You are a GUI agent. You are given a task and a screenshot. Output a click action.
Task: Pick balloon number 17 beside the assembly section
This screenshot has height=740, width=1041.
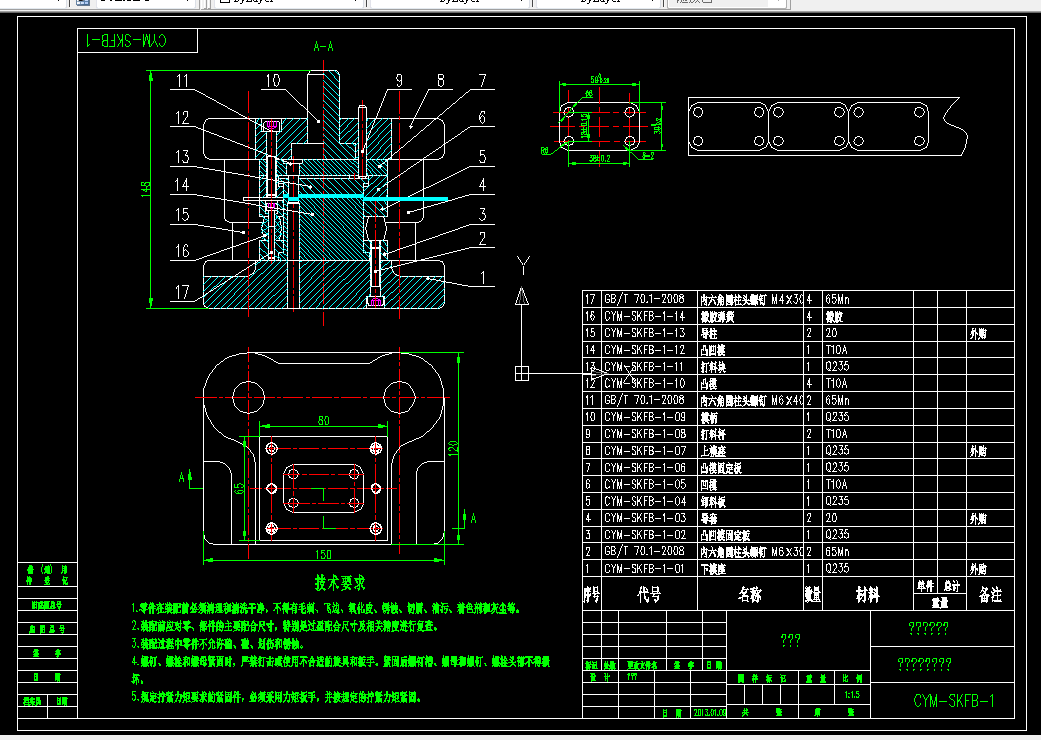pos(182,292)
